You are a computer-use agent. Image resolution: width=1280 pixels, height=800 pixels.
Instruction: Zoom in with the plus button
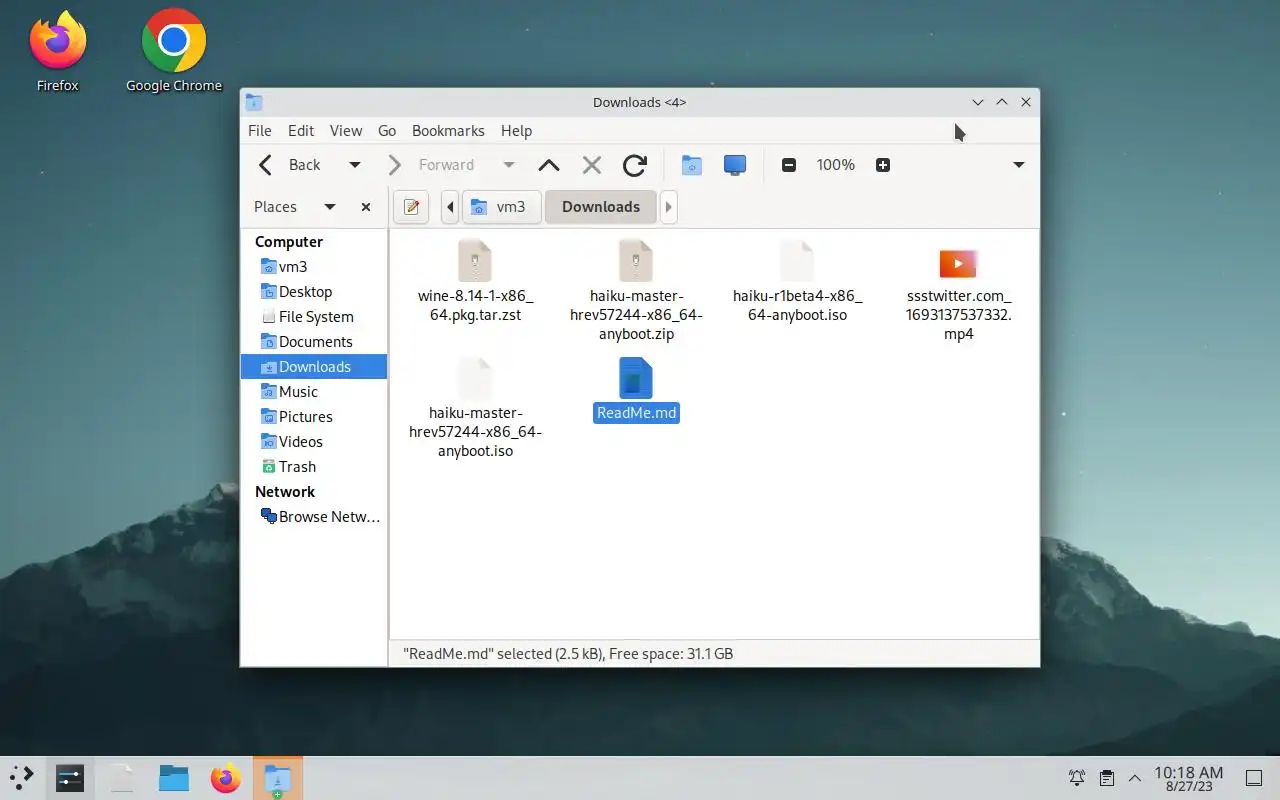click(883, 165)
